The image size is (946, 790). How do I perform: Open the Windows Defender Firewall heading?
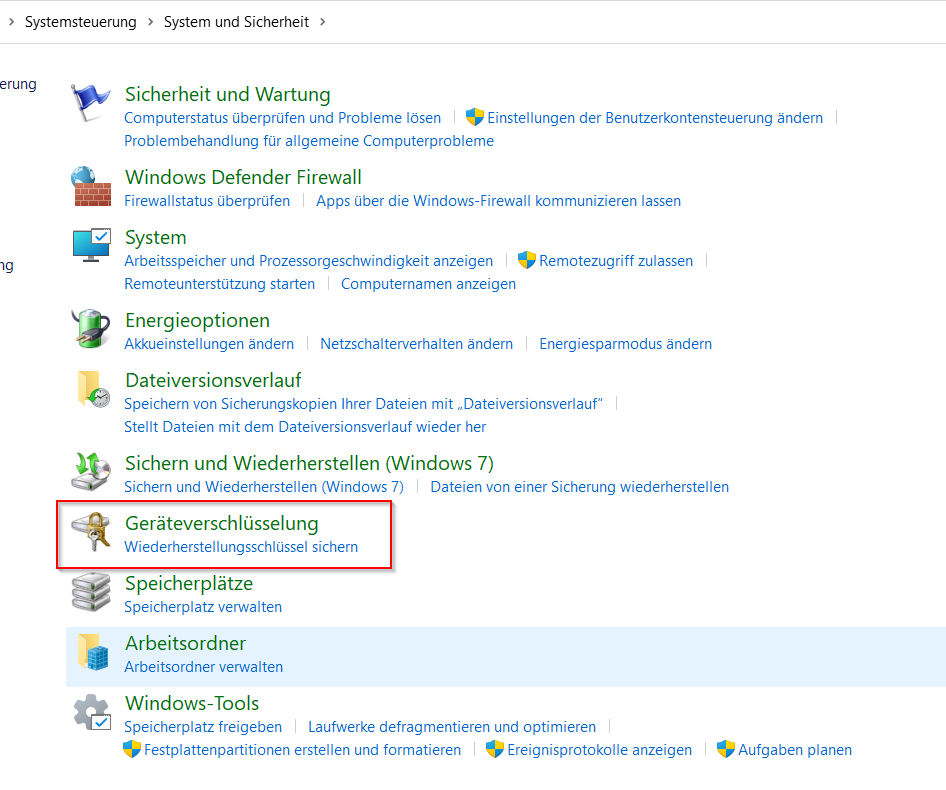(x=243, y=177)
